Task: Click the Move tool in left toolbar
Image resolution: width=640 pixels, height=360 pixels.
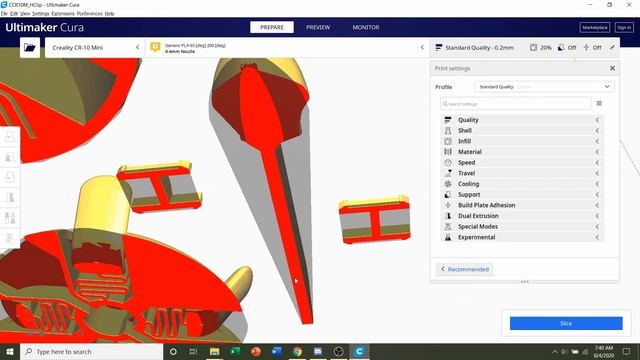Action: click(10, 136)
